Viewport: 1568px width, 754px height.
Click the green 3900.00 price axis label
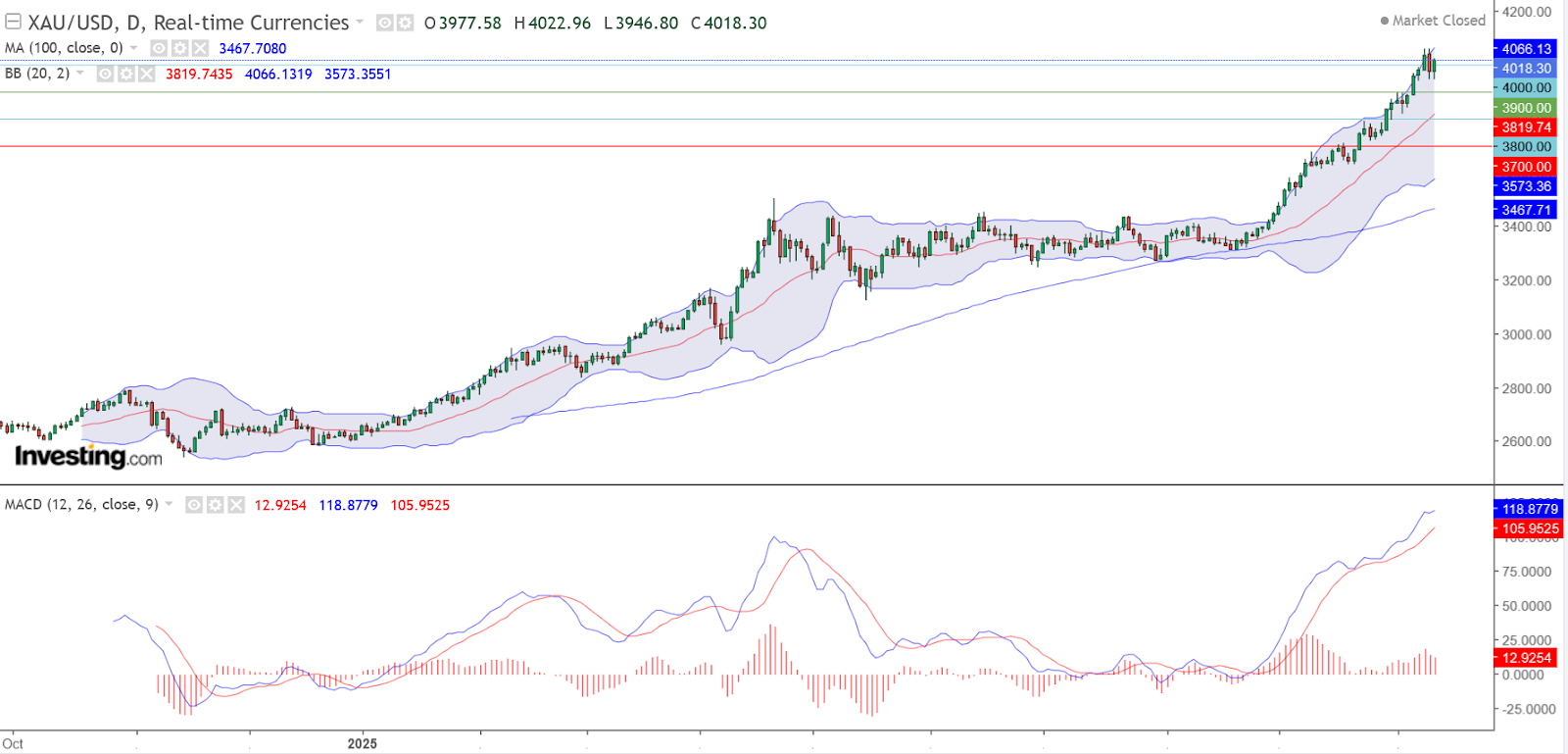click(x=1526, y=108)
